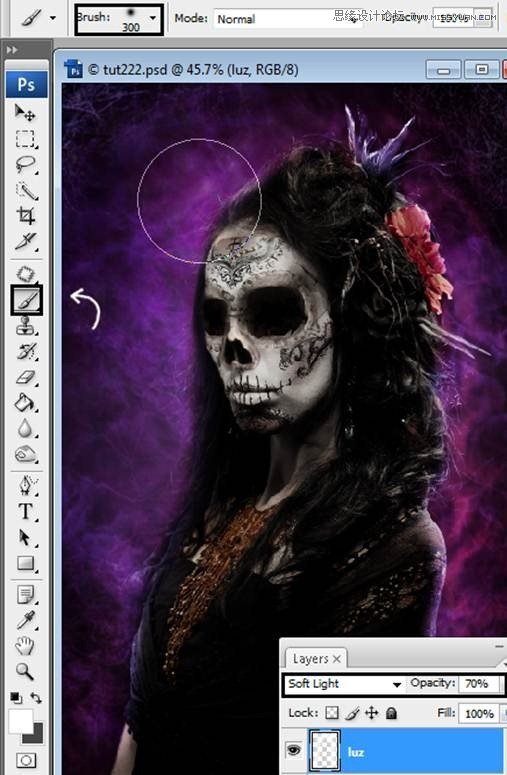Click the Brush tool icon in options bar
This screenshot has width=507, height=775.
[x=32, y=18]
